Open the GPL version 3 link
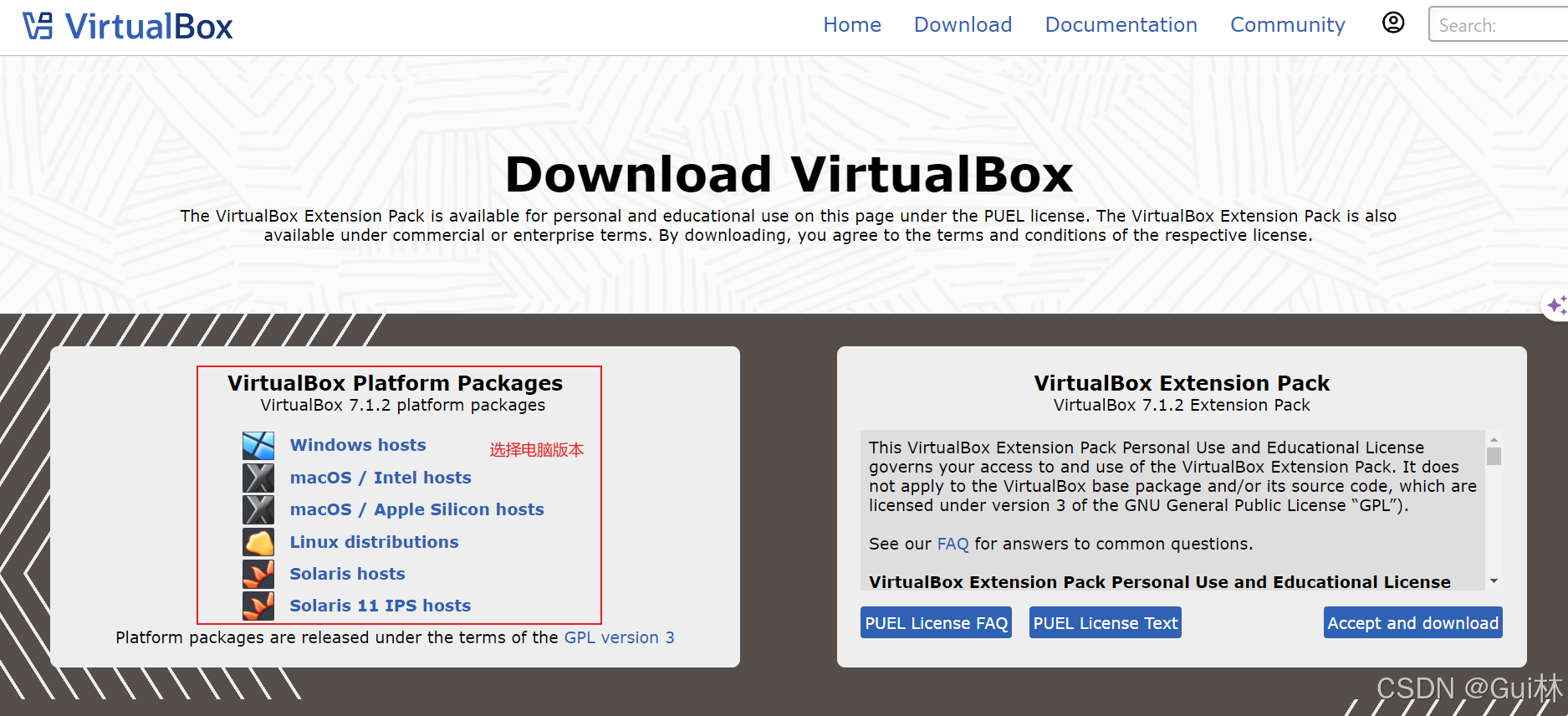Viewport: 1568px width, 716px height. coord(619,637)
